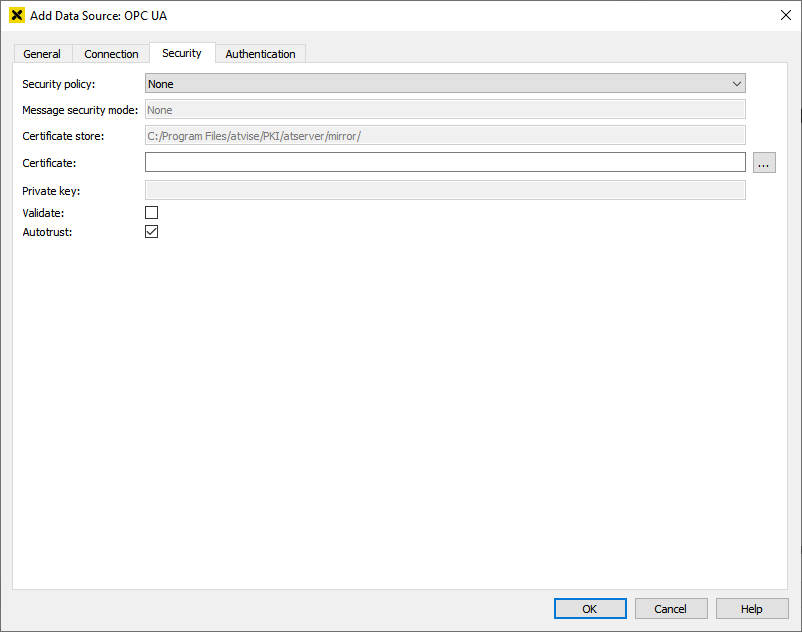Focus the Certificate text field
This screenshot has height=632, width=802.
point(445,163)
